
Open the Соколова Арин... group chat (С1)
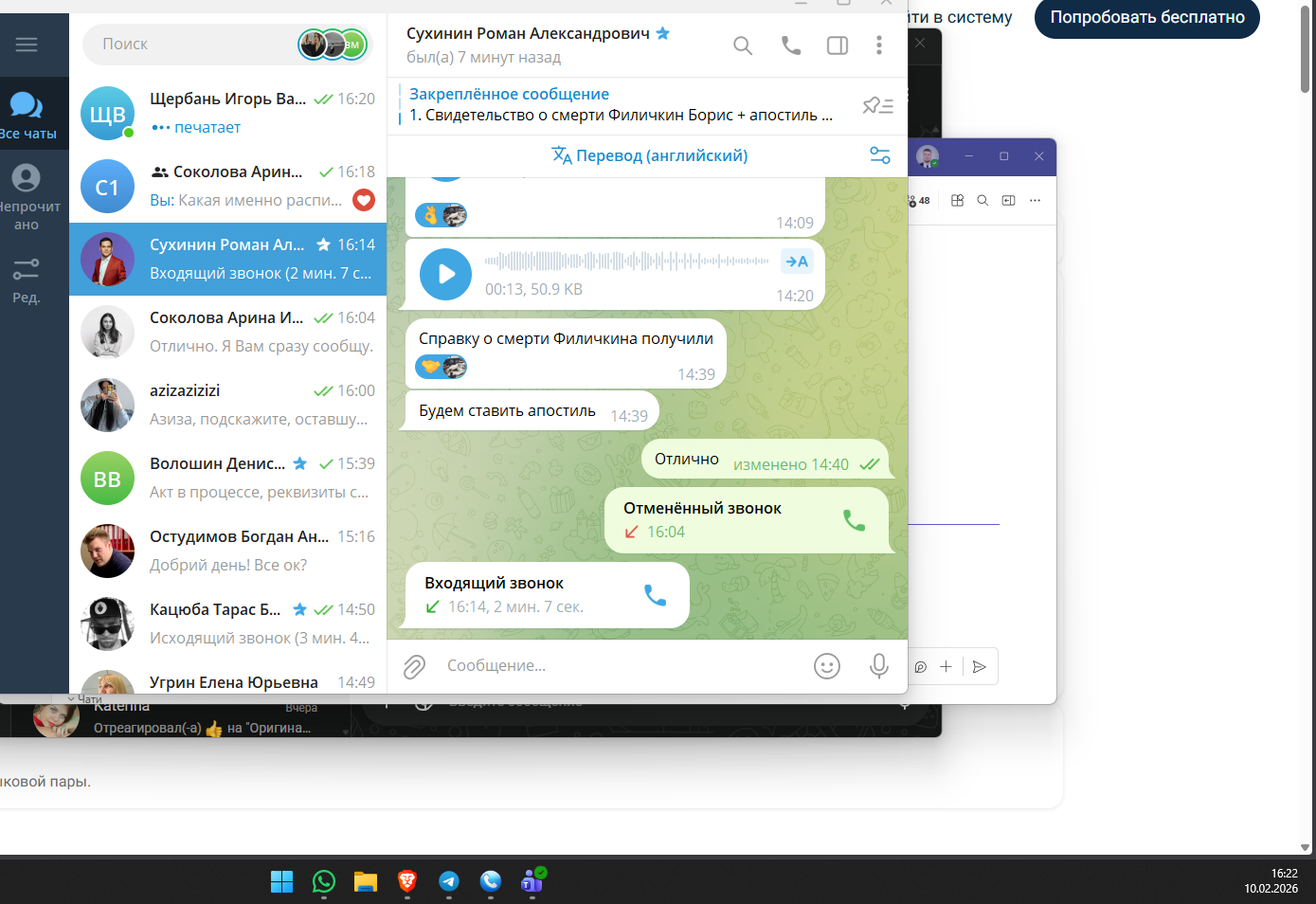coord(227,186)
